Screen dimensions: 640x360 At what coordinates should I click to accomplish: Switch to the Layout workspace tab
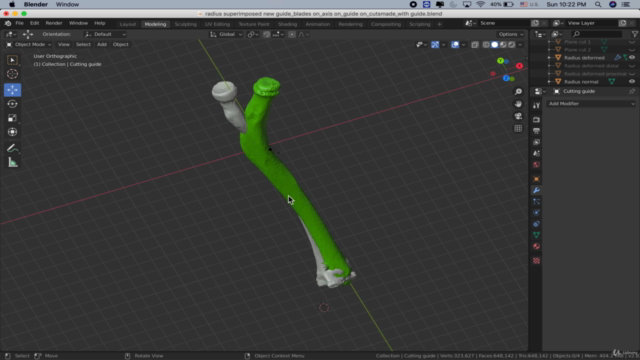(128, 24)
